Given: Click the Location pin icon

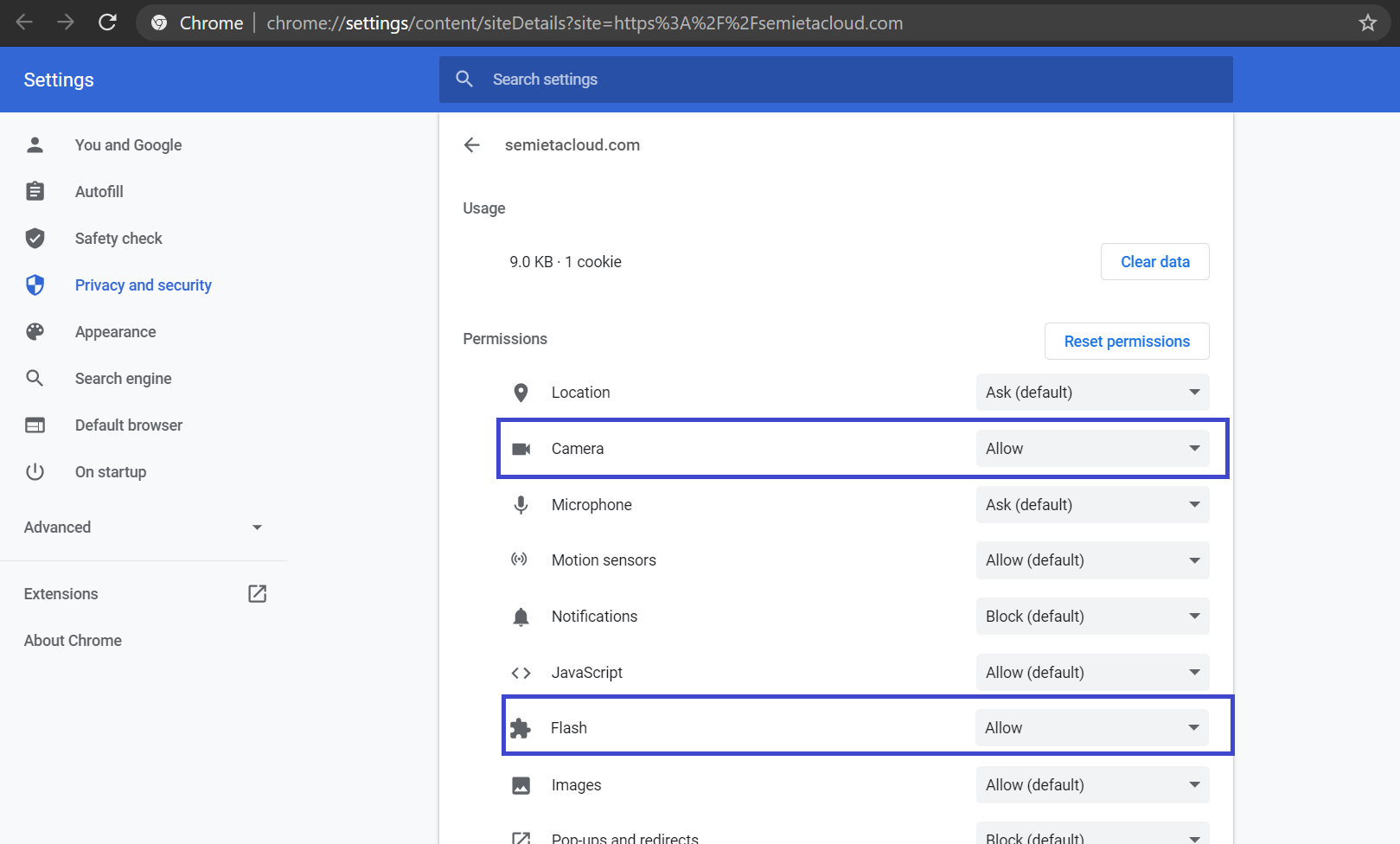Looking at the screenshot, I should point(521,393).
